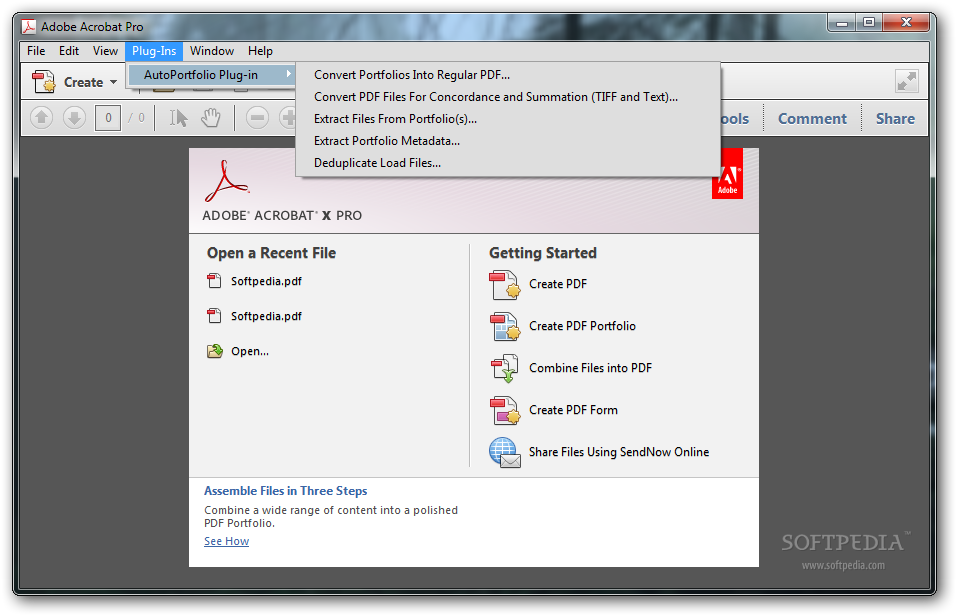Click the Create PDF toolbar icon
This screenshot has height=616, width=957.
tap(44, 81)
